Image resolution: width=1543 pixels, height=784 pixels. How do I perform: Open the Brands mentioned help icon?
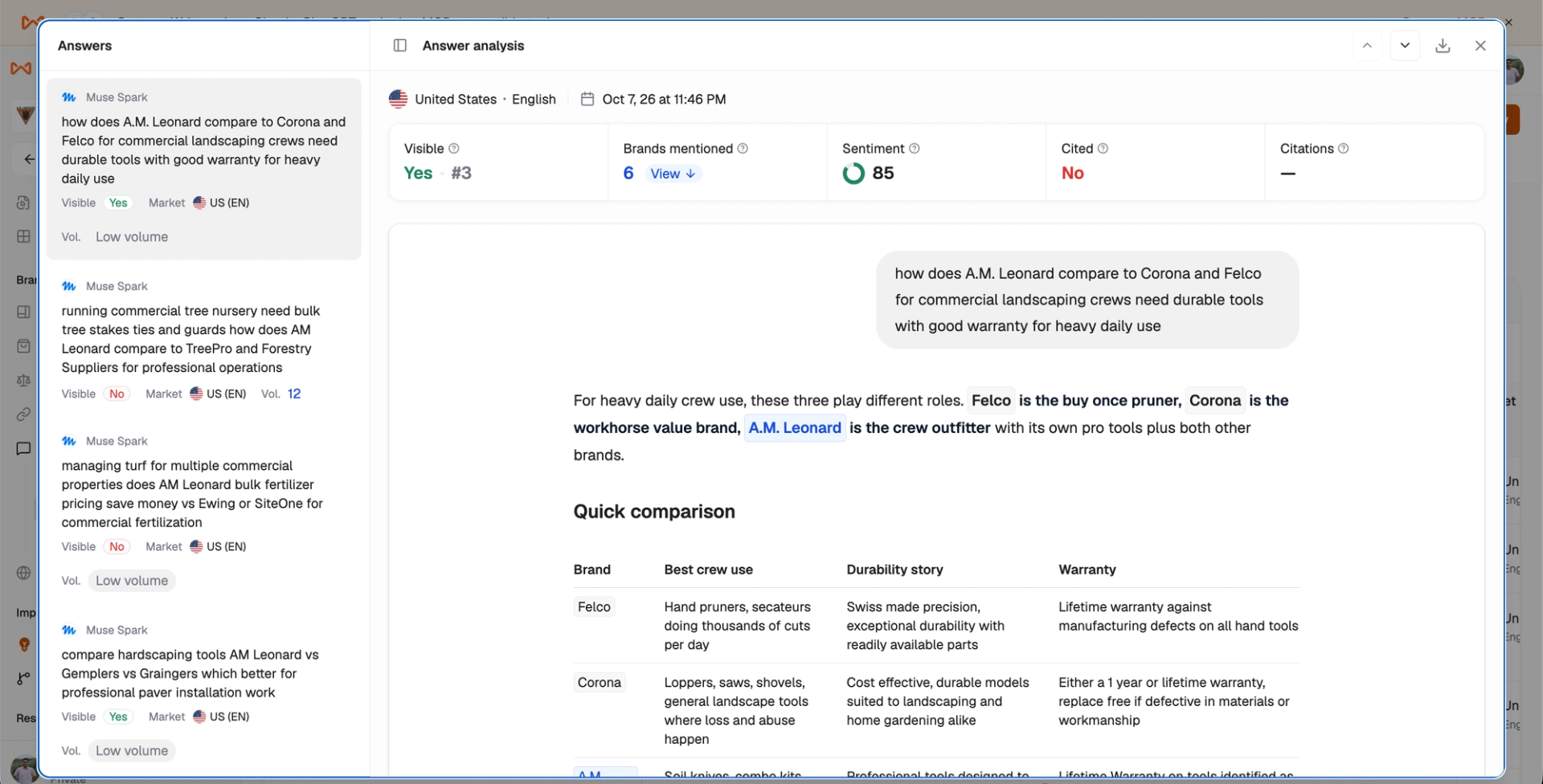[743, 149]
